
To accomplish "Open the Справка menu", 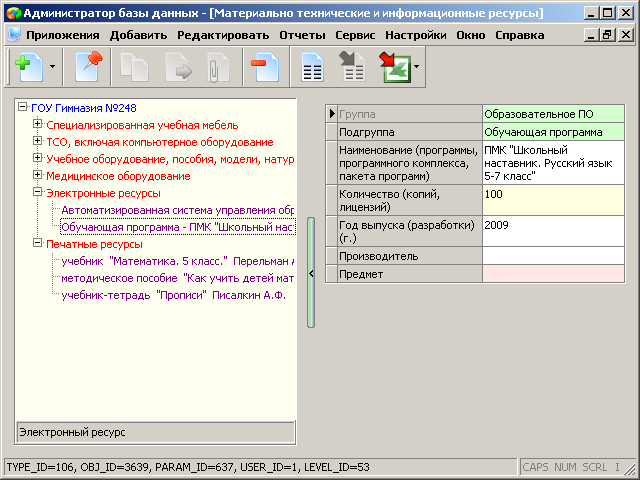I will (520, 36).
